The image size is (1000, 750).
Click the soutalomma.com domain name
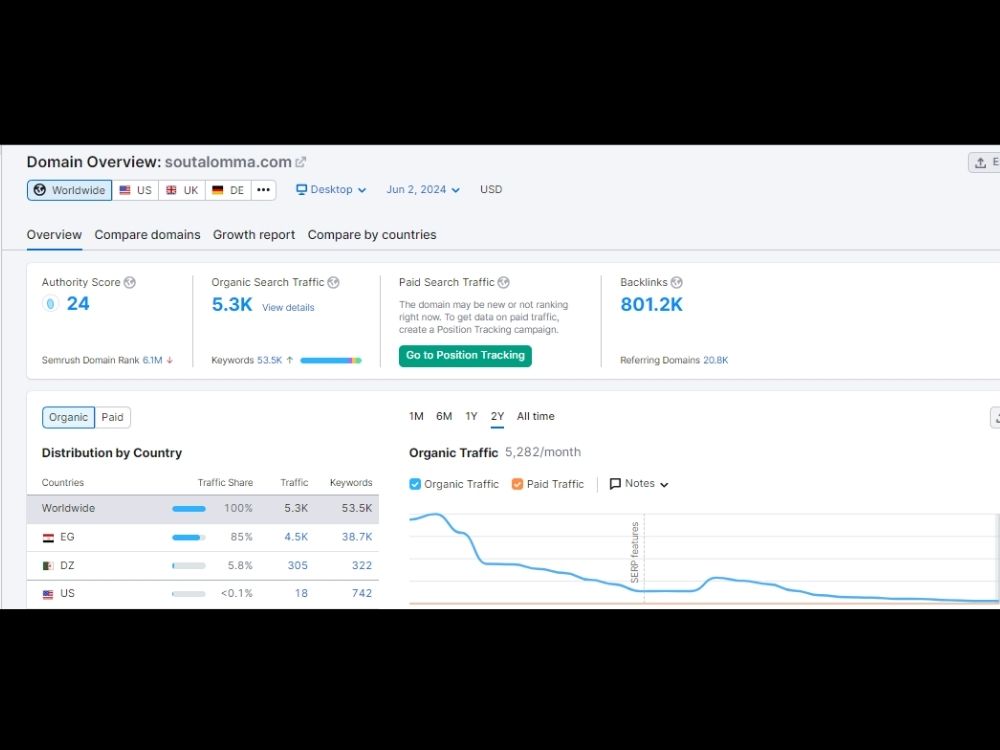pos(228,162)
